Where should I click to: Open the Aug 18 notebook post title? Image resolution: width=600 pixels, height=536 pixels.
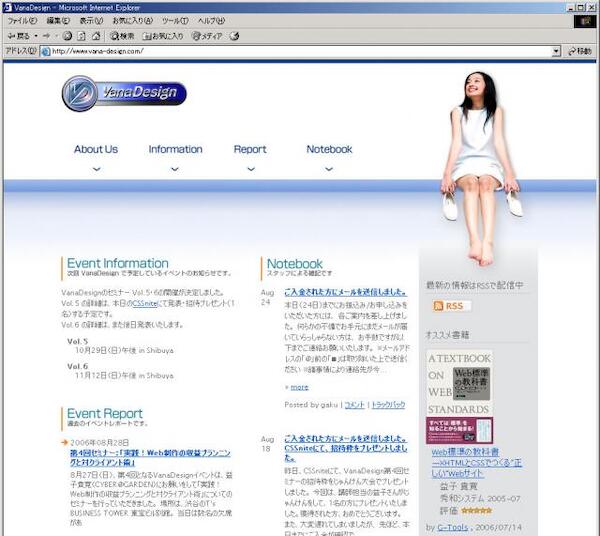click(x=346, y=448)
